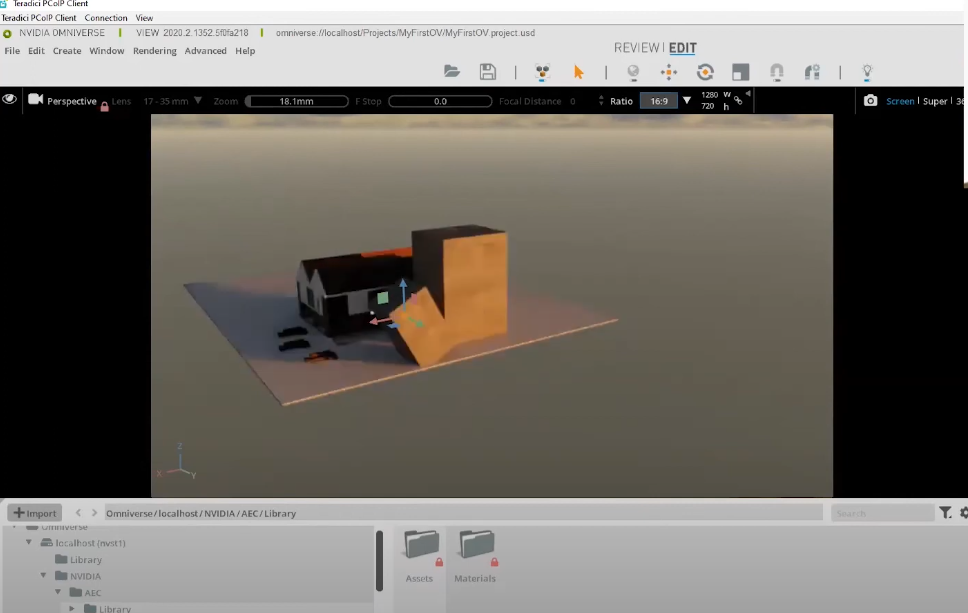This screenshot has height=613, width=968.
Task: Open the Edit menu
Action: point(36,51)
